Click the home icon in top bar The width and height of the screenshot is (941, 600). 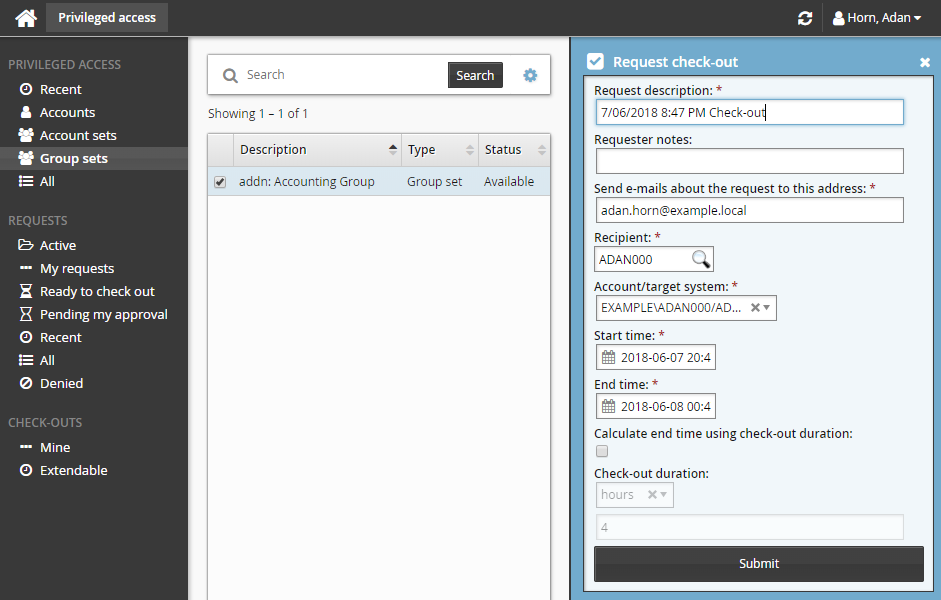(26, 18)
